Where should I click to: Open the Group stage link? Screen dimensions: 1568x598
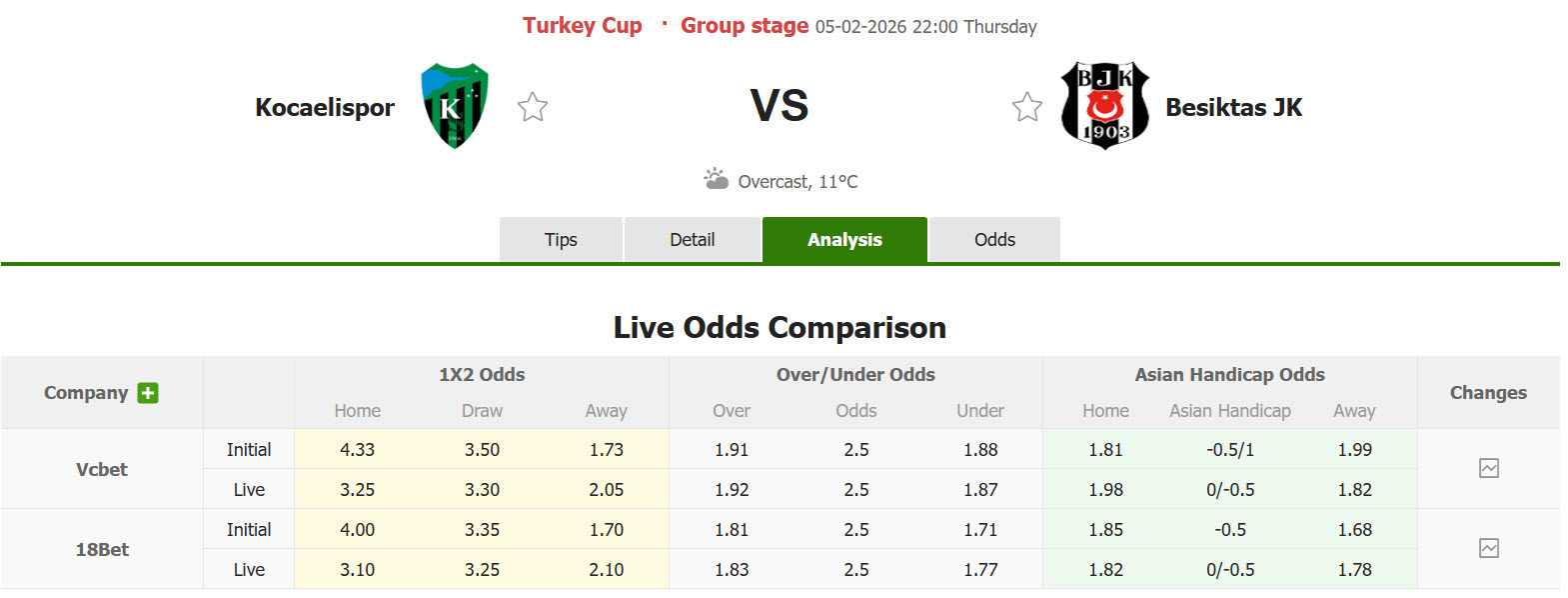pos(744,25)
